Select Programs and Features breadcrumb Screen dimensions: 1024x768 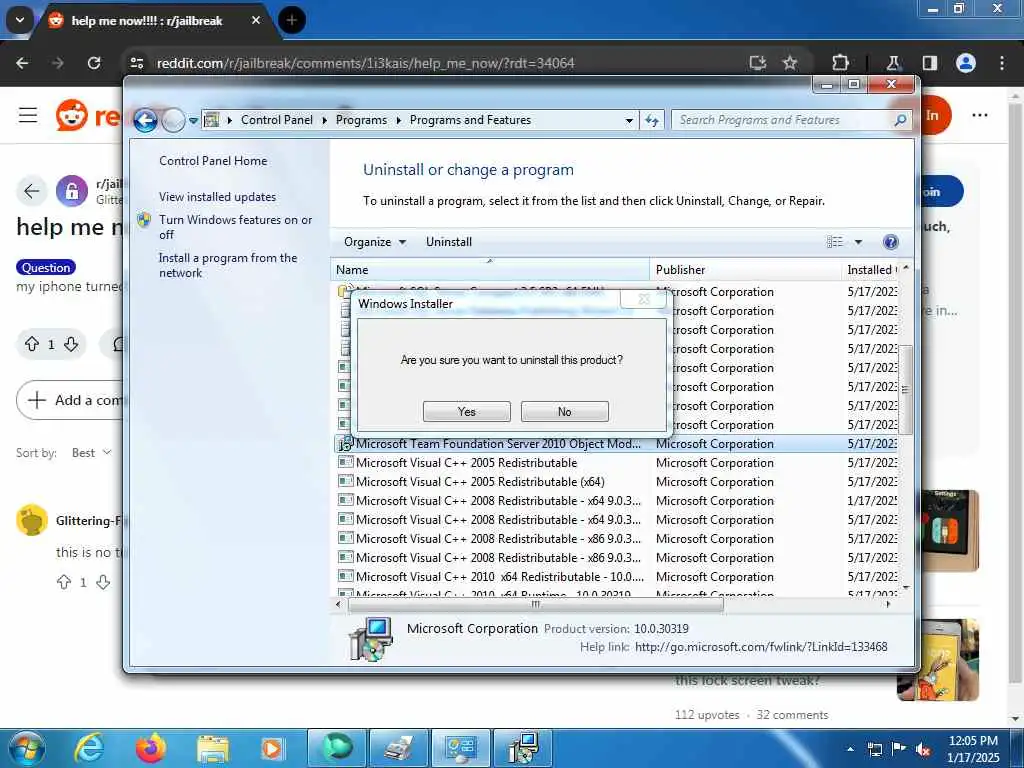[x=470, y=120]
